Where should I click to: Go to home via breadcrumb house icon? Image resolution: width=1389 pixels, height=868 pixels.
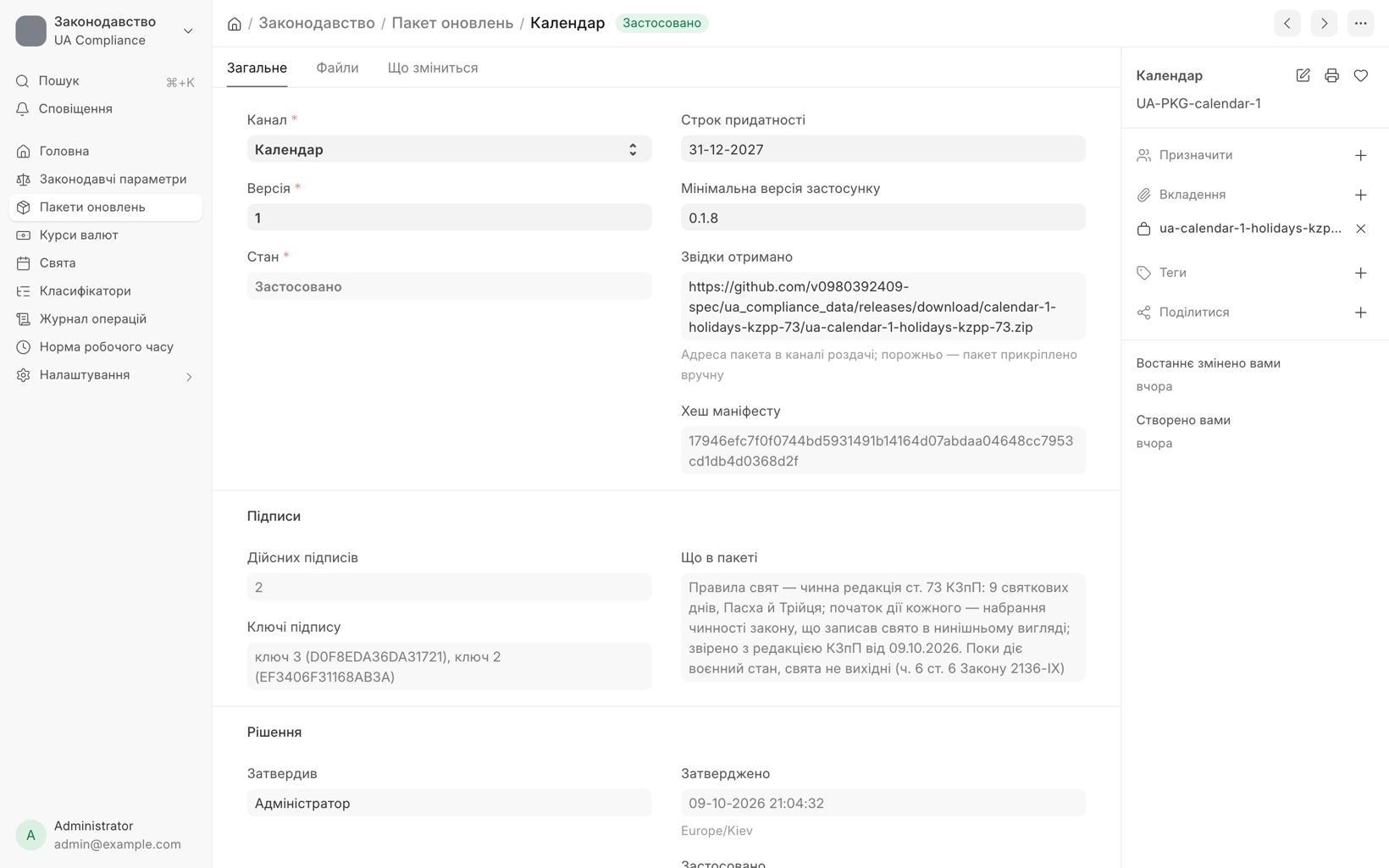[235, 24]
